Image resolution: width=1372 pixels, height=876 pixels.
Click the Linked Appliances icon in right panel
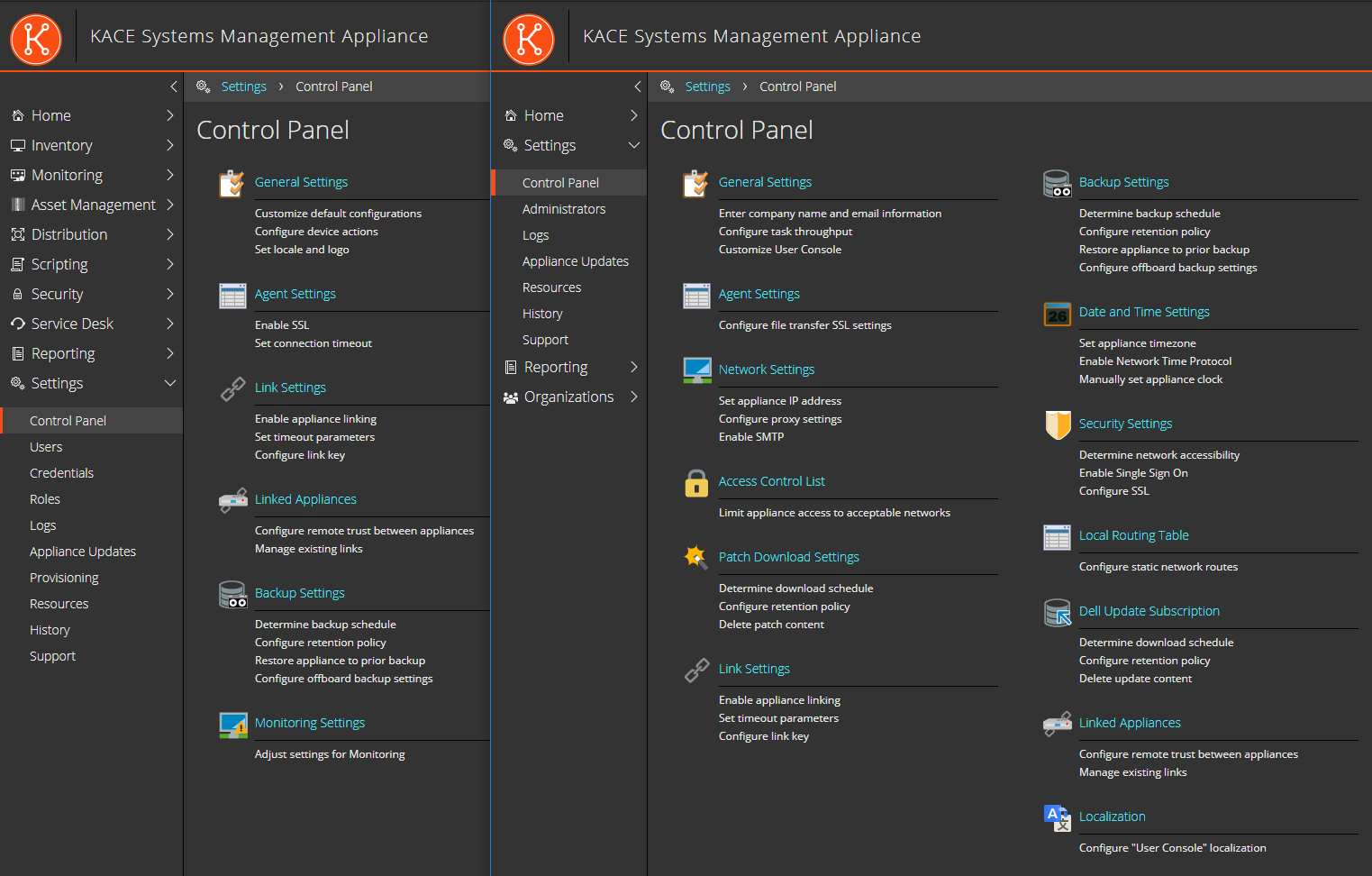click(x=1057, y=724)
